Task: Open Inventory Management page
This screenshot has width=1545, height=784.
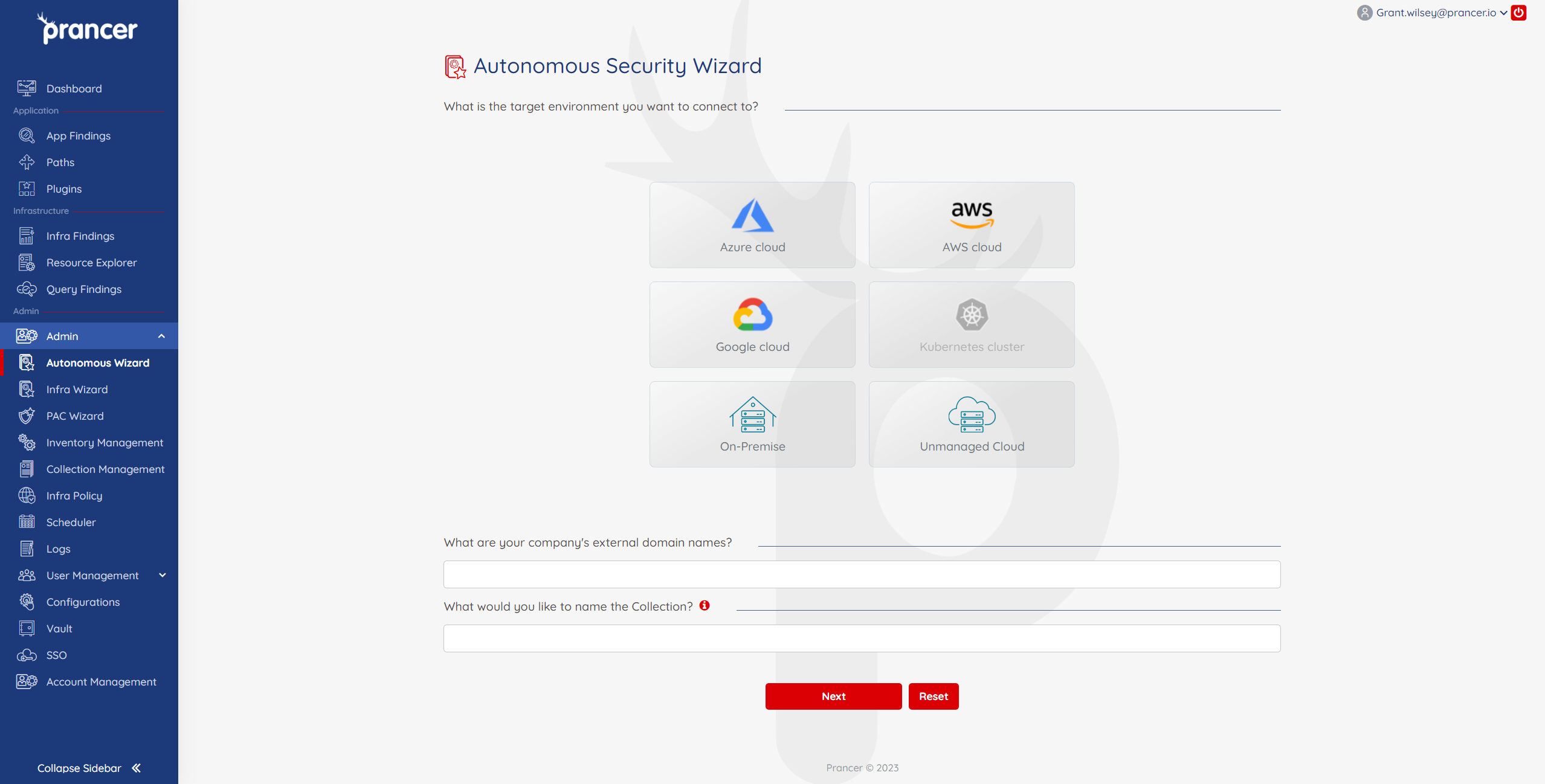Action: 105,442
